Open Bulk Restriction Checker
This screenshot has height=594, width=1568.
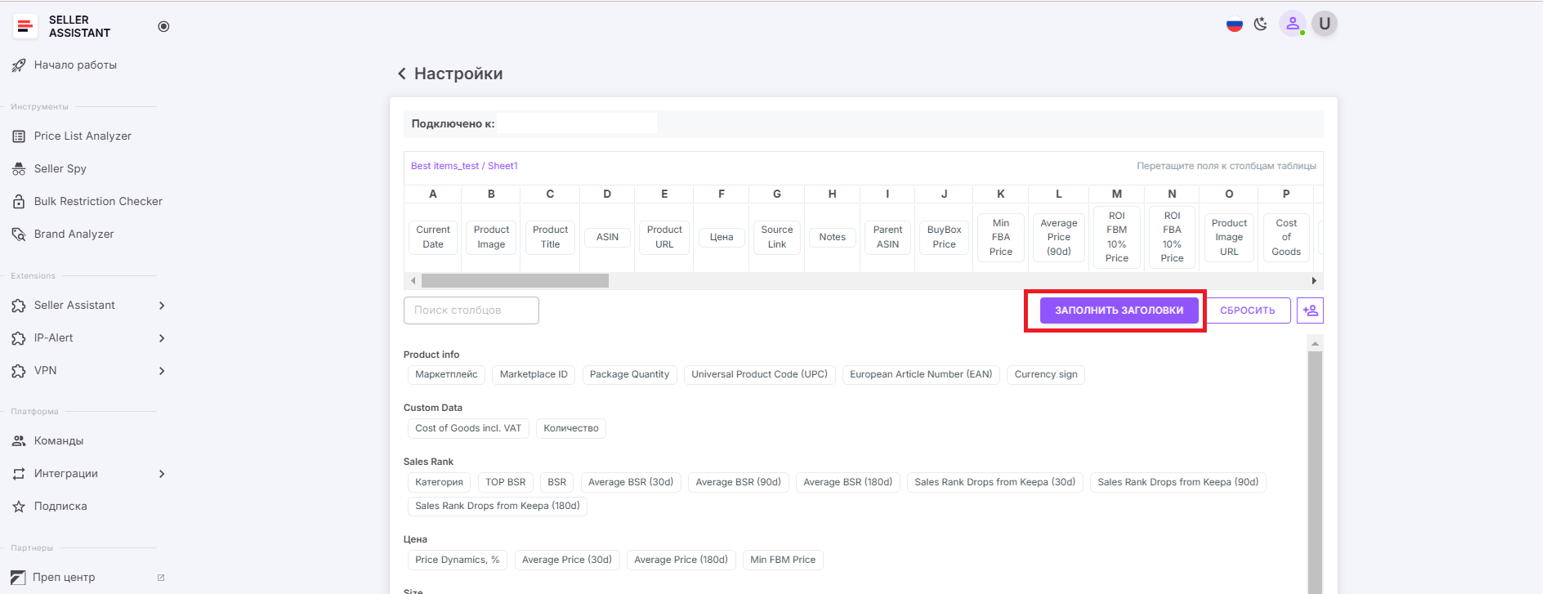click(x=98, y=202)
